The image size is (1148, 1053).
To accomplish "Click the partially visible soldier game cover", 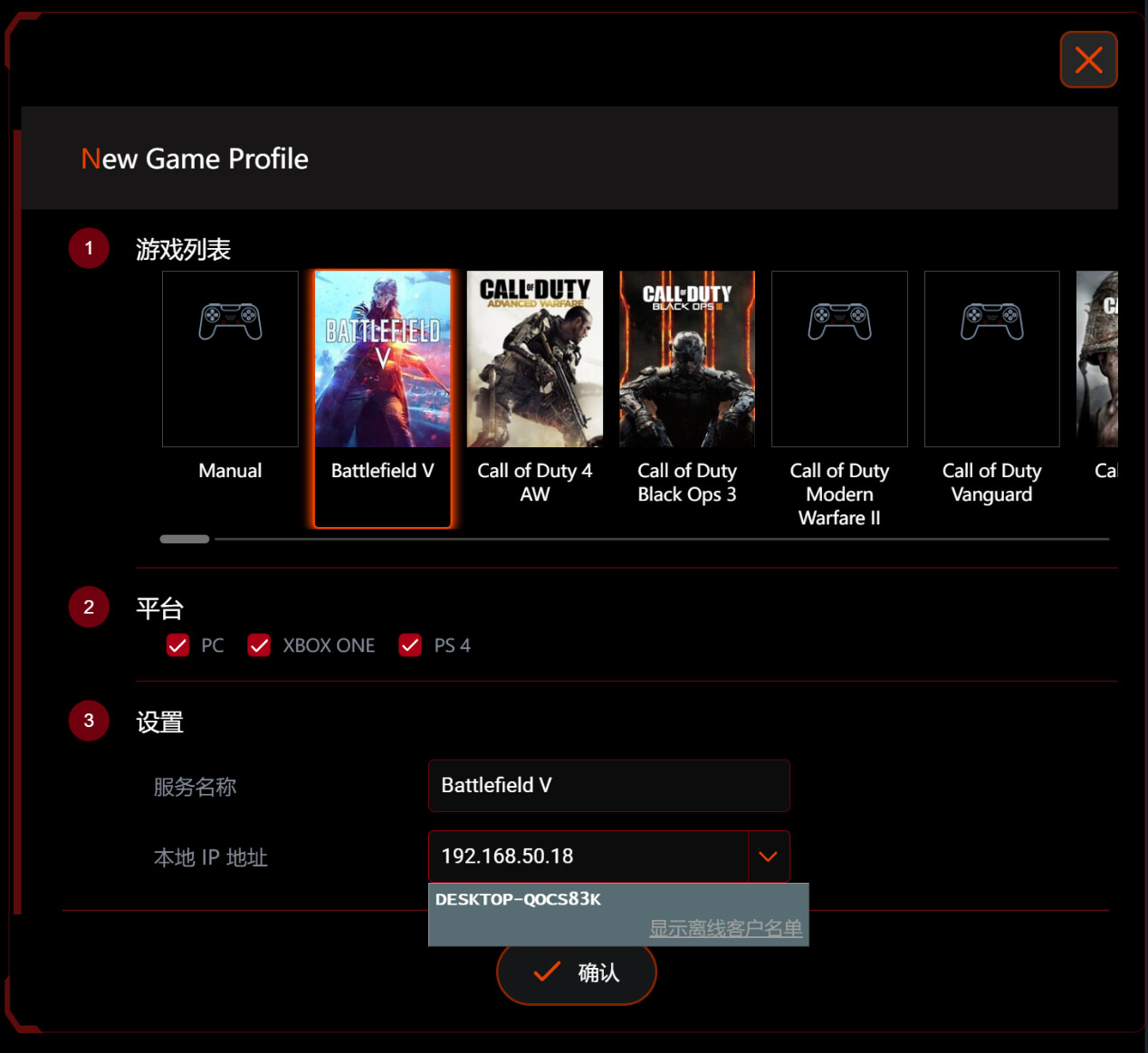I will click(x=1097, y=359).
